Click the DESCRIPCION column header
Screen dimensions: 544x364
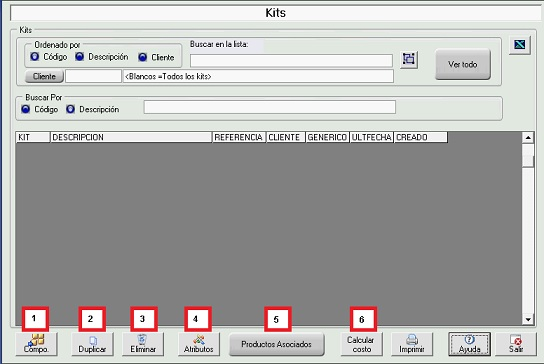click(x=131, y=137)
